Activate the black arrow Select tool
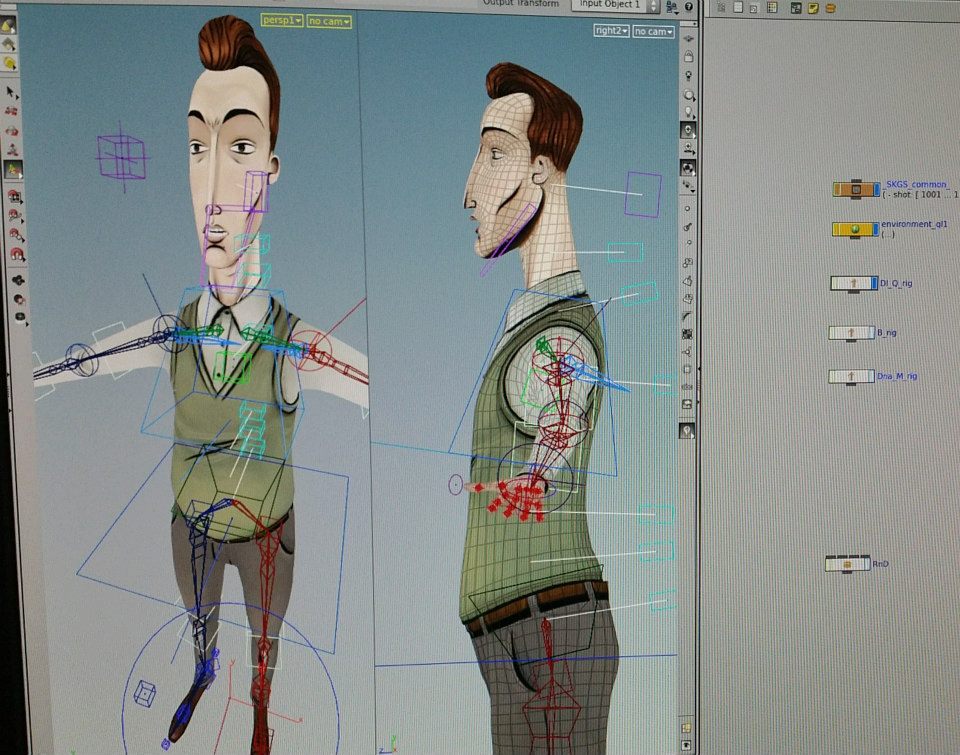The width and height of the screenshot is (960, 755). click(10, 92)
